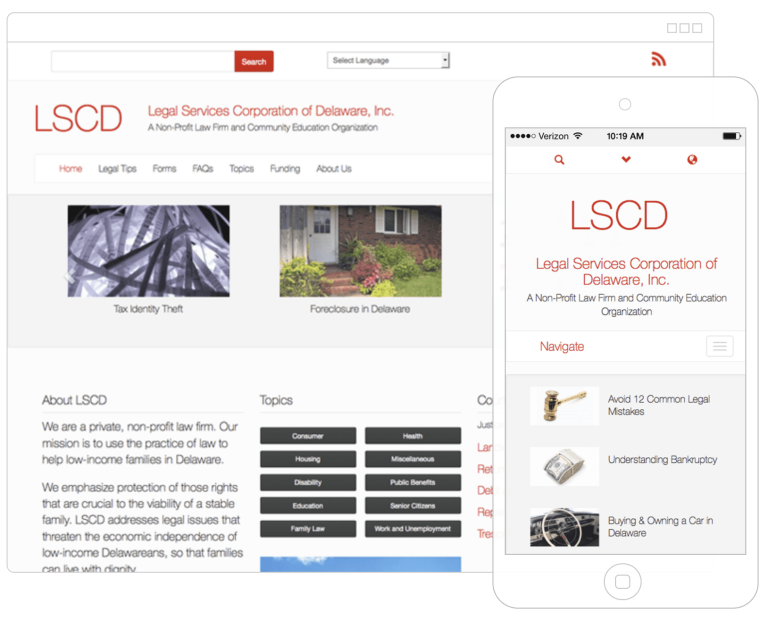Select the Family Law topic button
This screenshot has height=619, width=768.
(x=308, y=529)
